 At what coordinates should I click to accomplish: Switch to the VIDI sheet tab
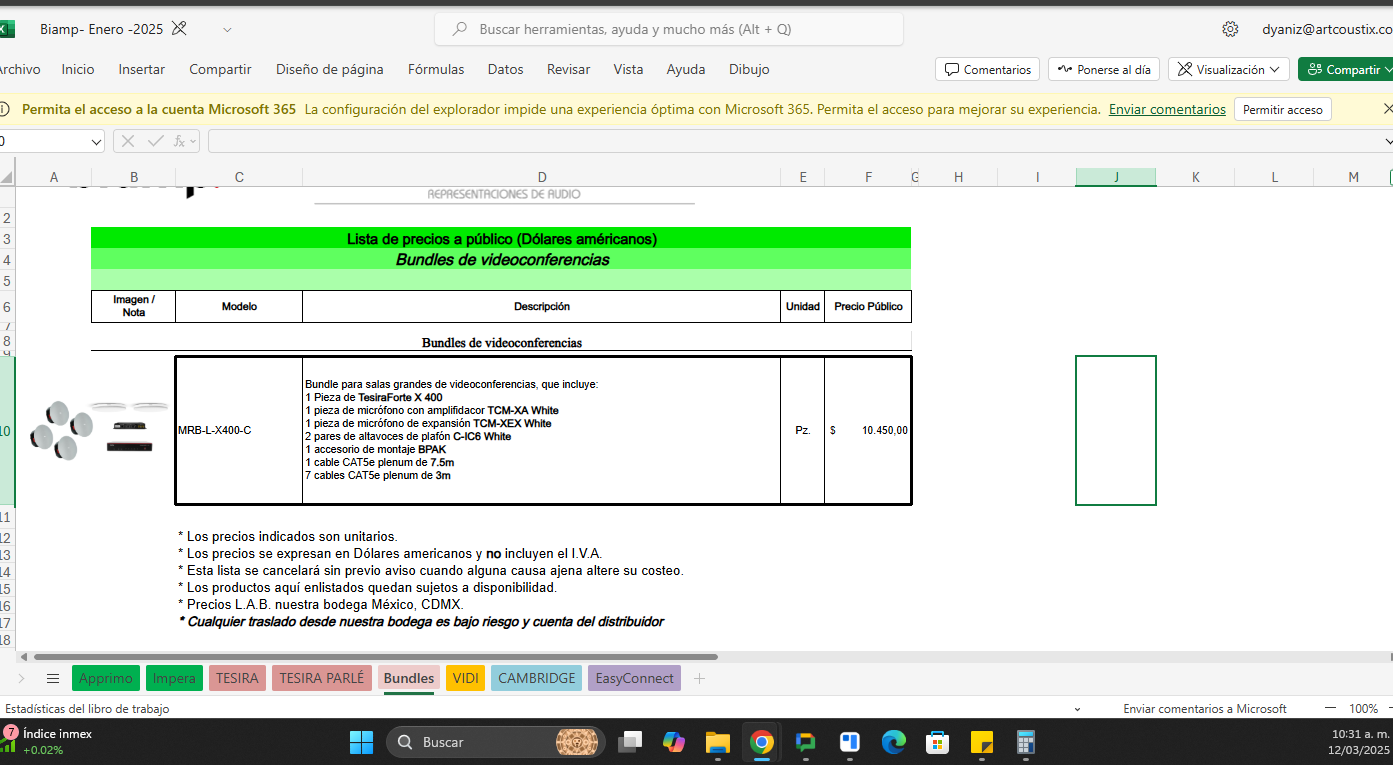(x=465, y=678)
